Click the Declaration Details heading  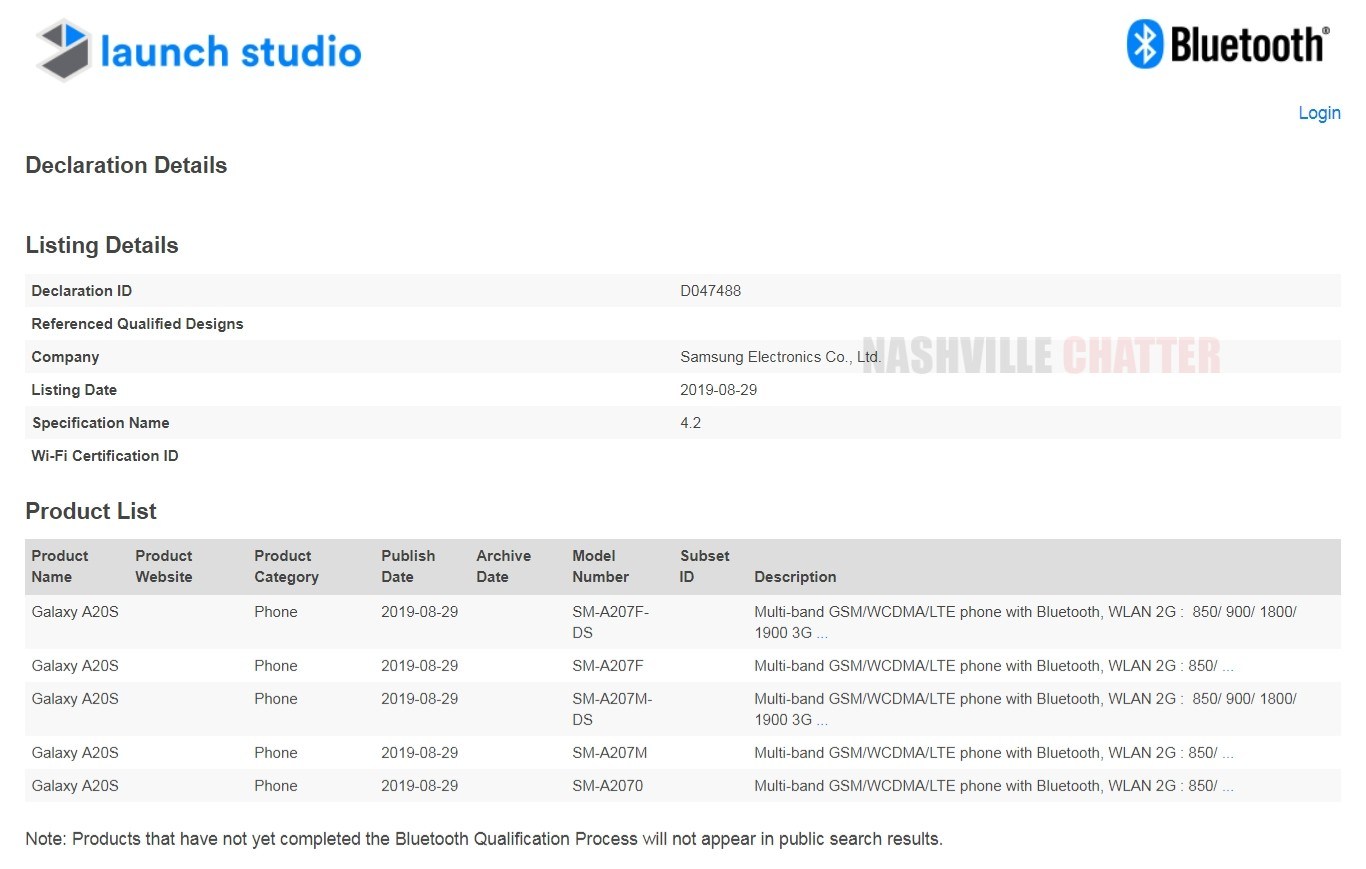click(126, 166)
